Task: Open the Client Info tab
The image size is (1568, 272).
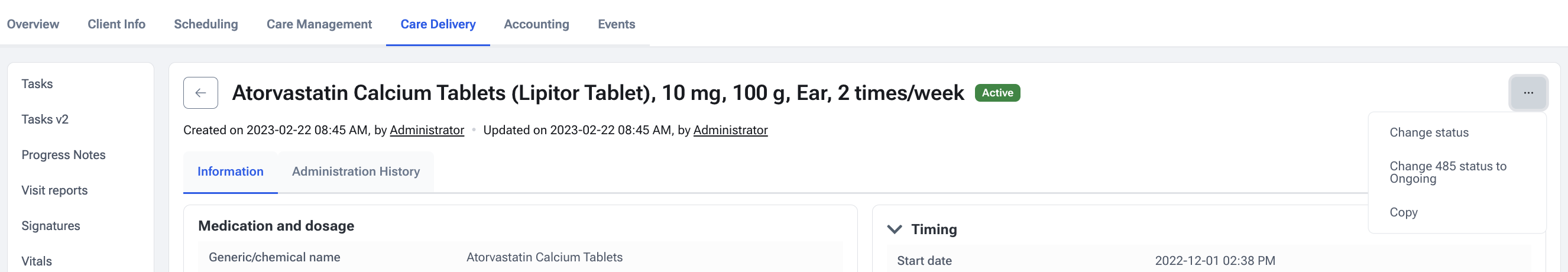Action: (116, 24)
